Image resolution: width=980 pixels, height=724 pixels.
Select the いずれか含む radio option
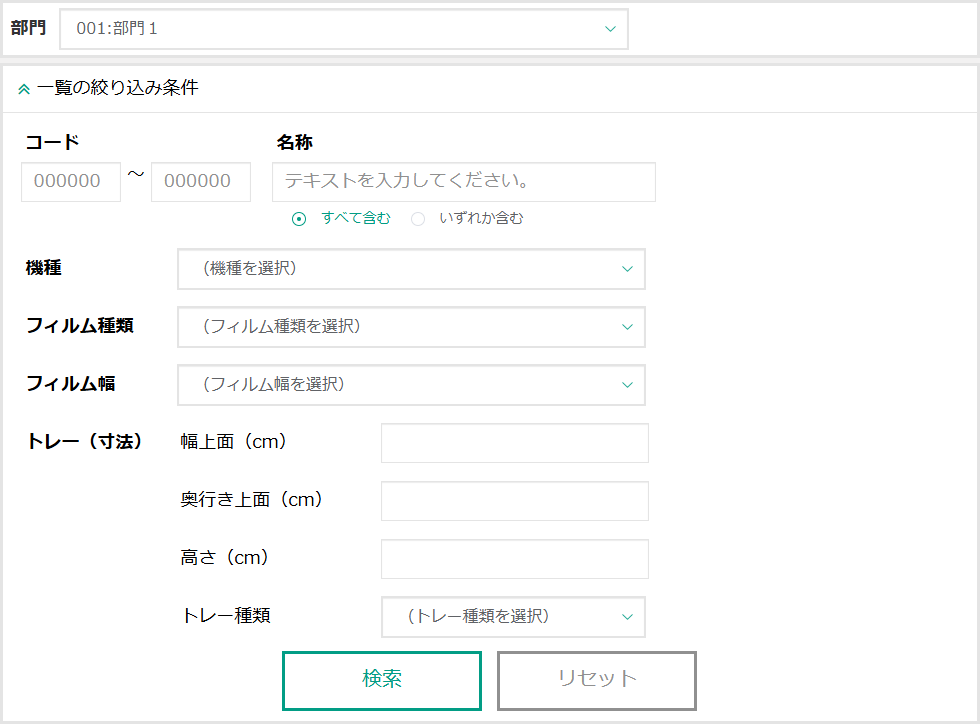tap(418, 219)
